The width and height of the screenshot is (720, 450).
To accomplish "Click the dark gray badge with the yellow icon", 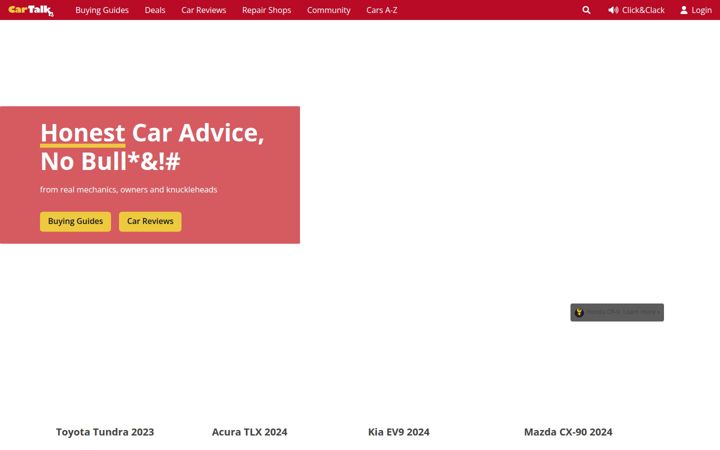I will click(x=617, y=312).
